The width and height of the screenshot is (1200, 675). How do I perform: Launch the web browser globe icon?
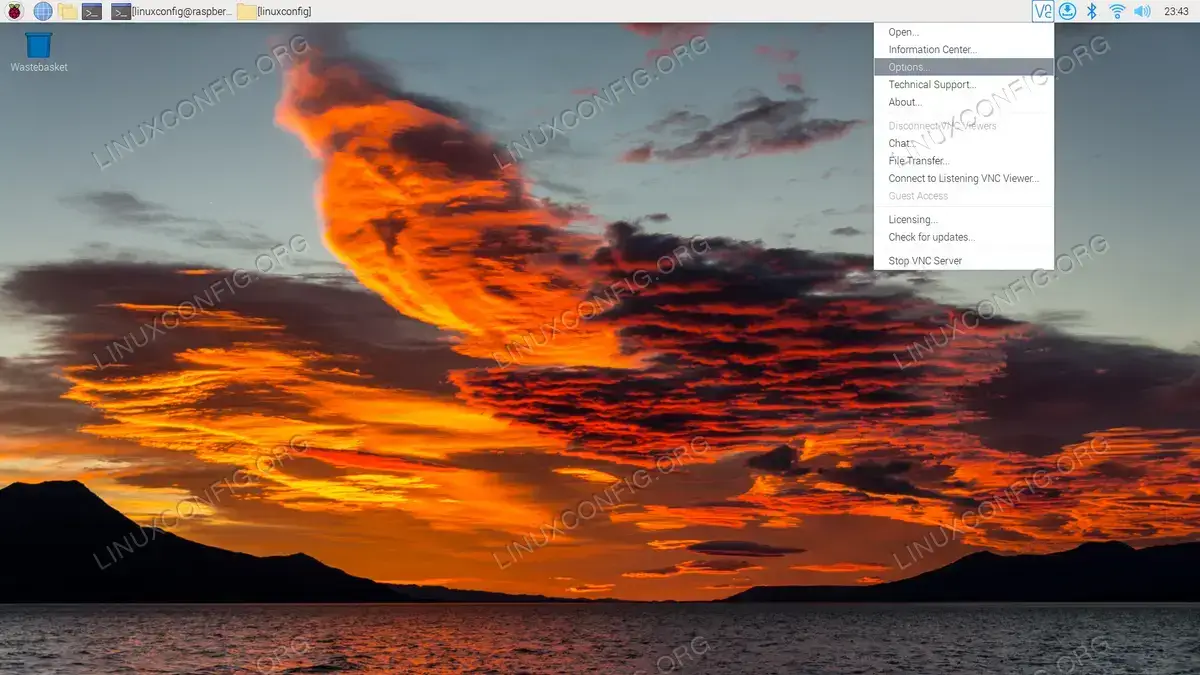click(43, 11)
